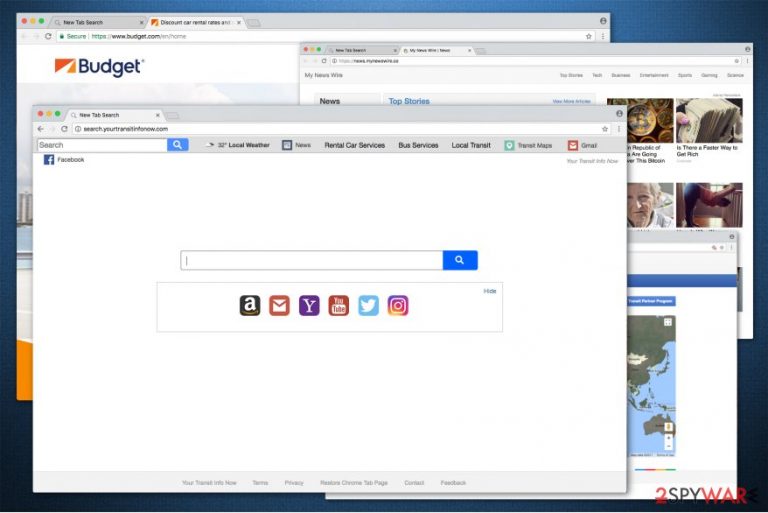The height and width of the screenshot is (513, 768).
Task: Open the Facebook bookmark link
Action: tap(64, 160)
